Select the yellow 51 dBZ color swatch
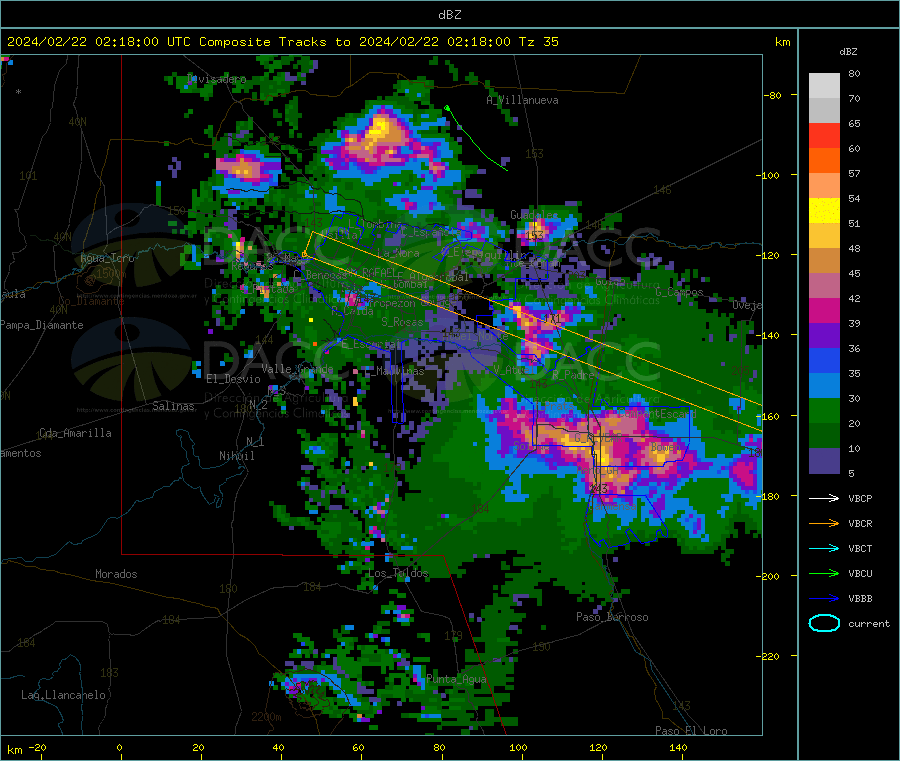 (x=824, y=211)
